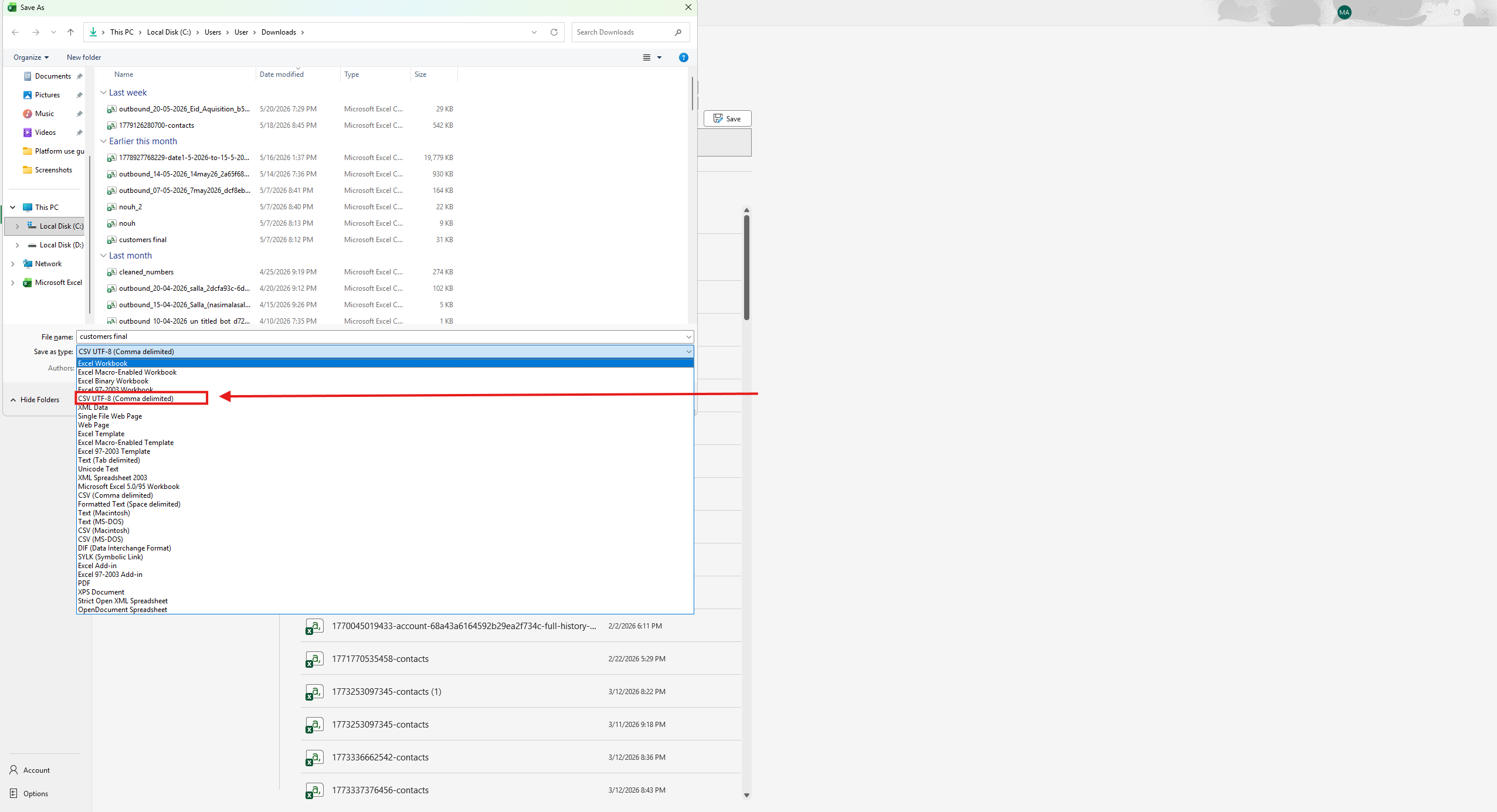Image resolution: width=1497 pixels, height=812 pixels.
Task: Open the recent locations chevron
Action: 53,32
